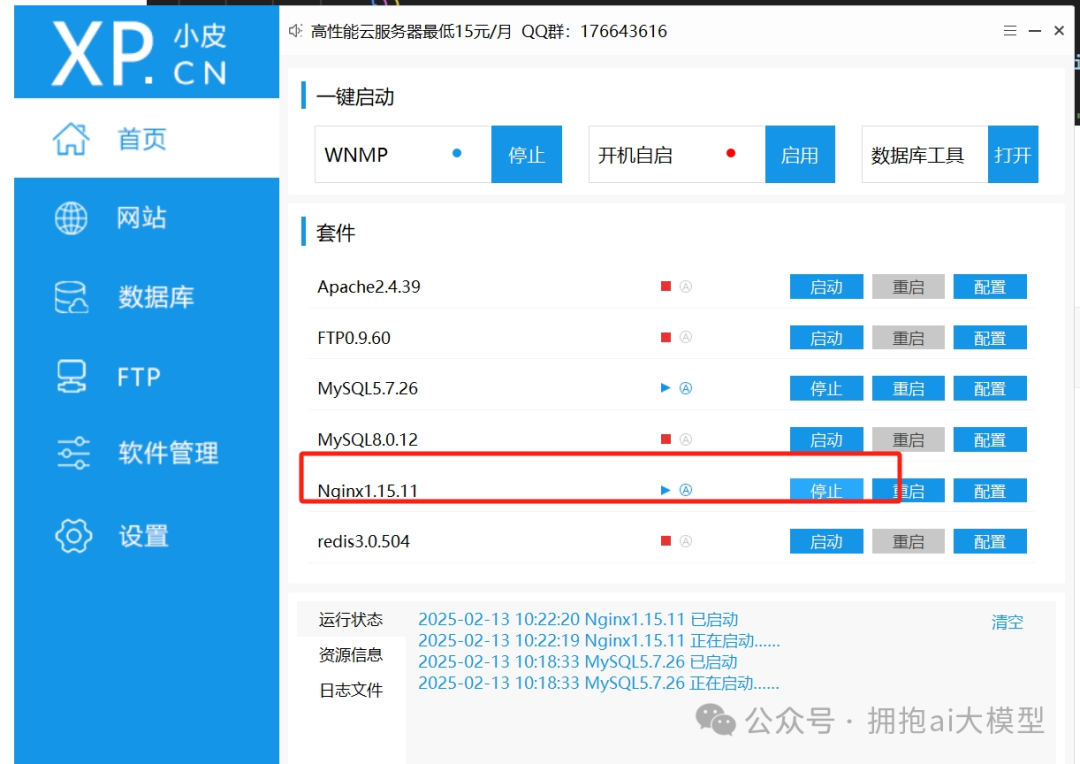This screenshot has width=1080, height=764.
Task: Click the FTP server icon
Action: pyautogui.click(x=71, y=376)
